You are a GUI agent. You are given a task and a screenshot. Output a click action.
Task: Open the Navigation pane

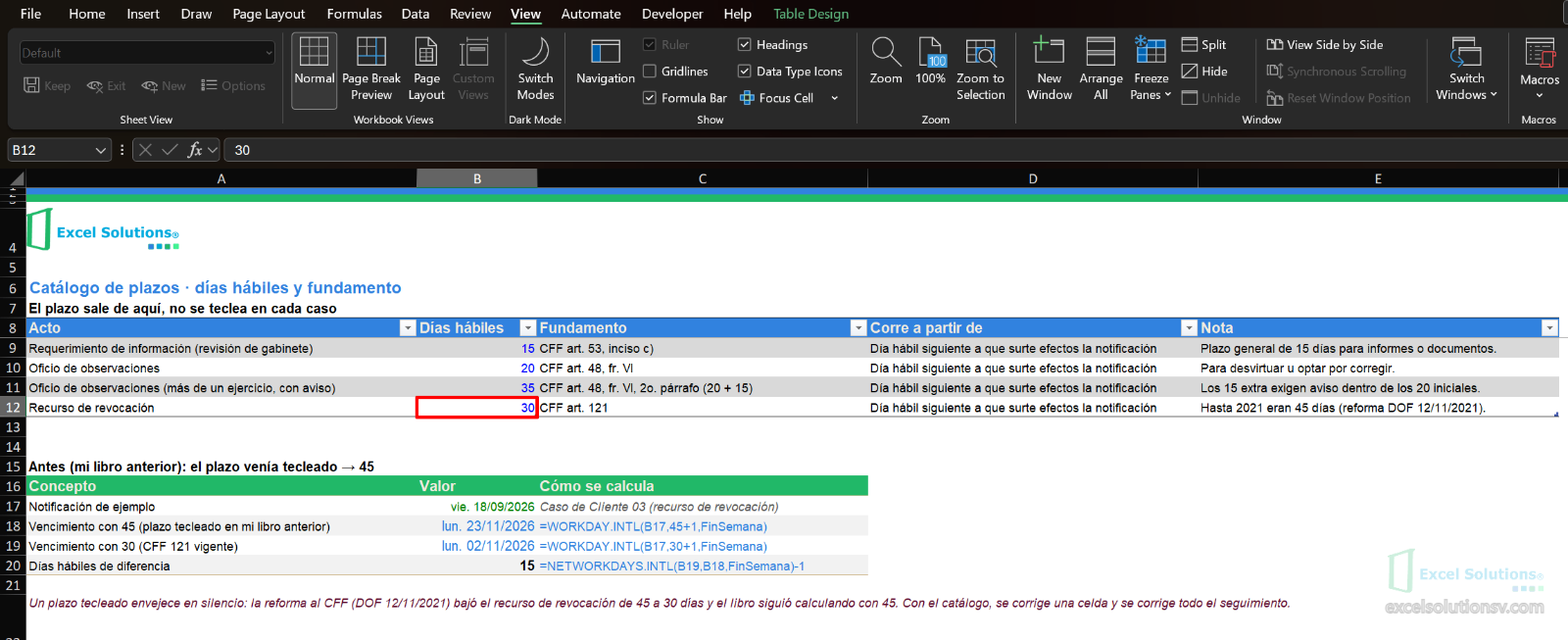606,62
